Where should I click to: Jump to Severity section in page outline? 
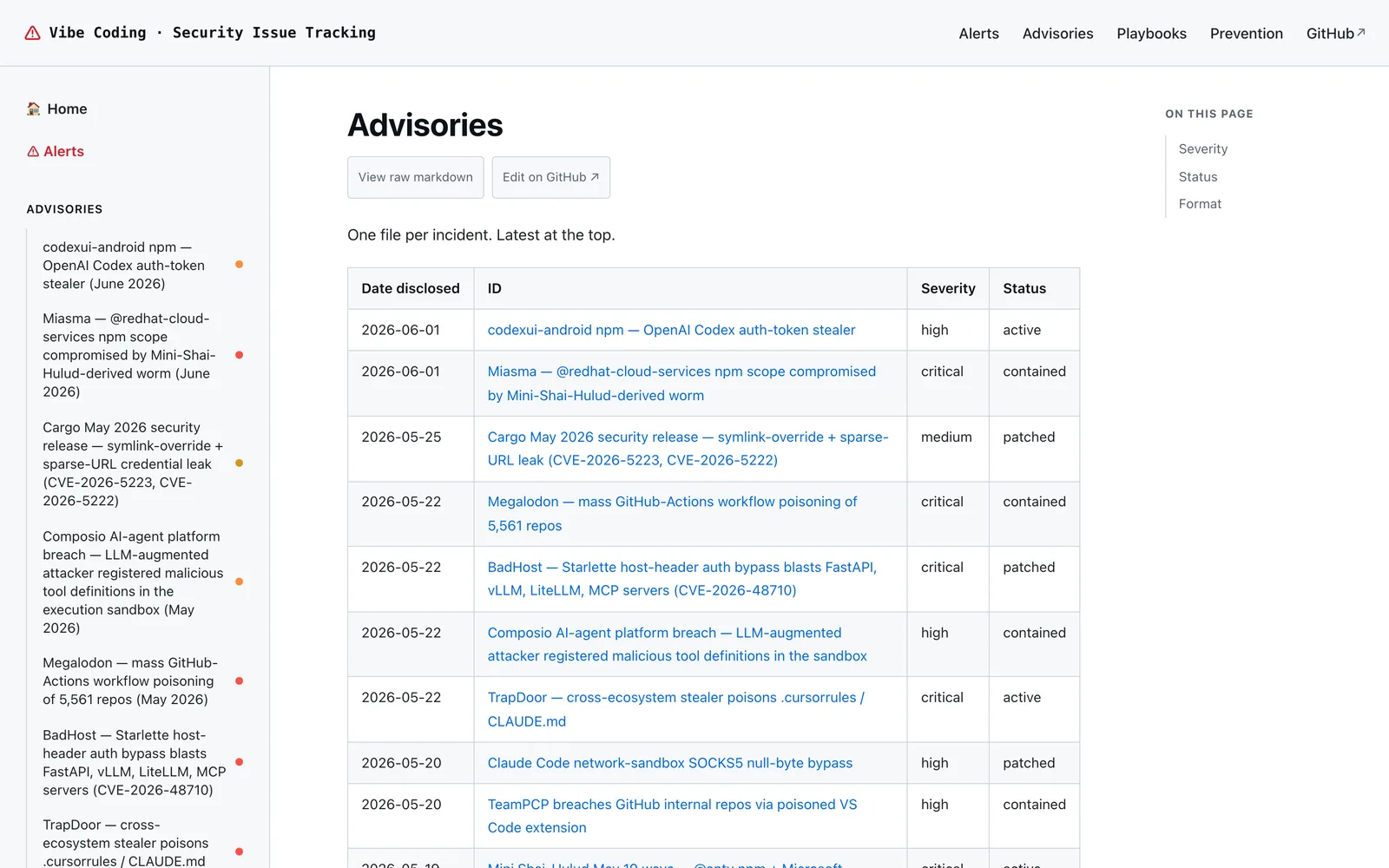coord(1203,149)
